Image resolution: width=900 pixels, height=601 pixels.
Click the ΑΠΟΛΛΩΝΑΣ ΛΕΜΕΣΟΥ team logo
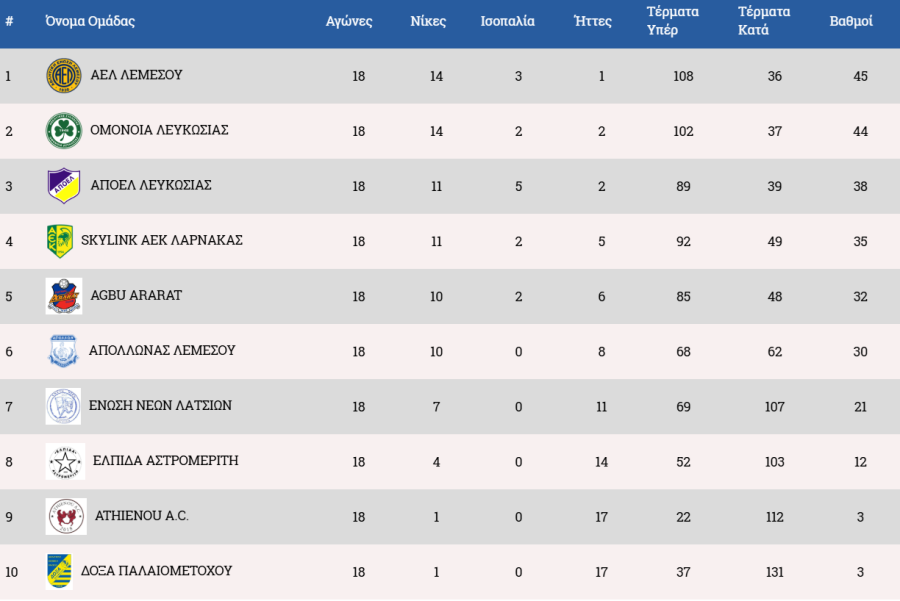(63, 351)
